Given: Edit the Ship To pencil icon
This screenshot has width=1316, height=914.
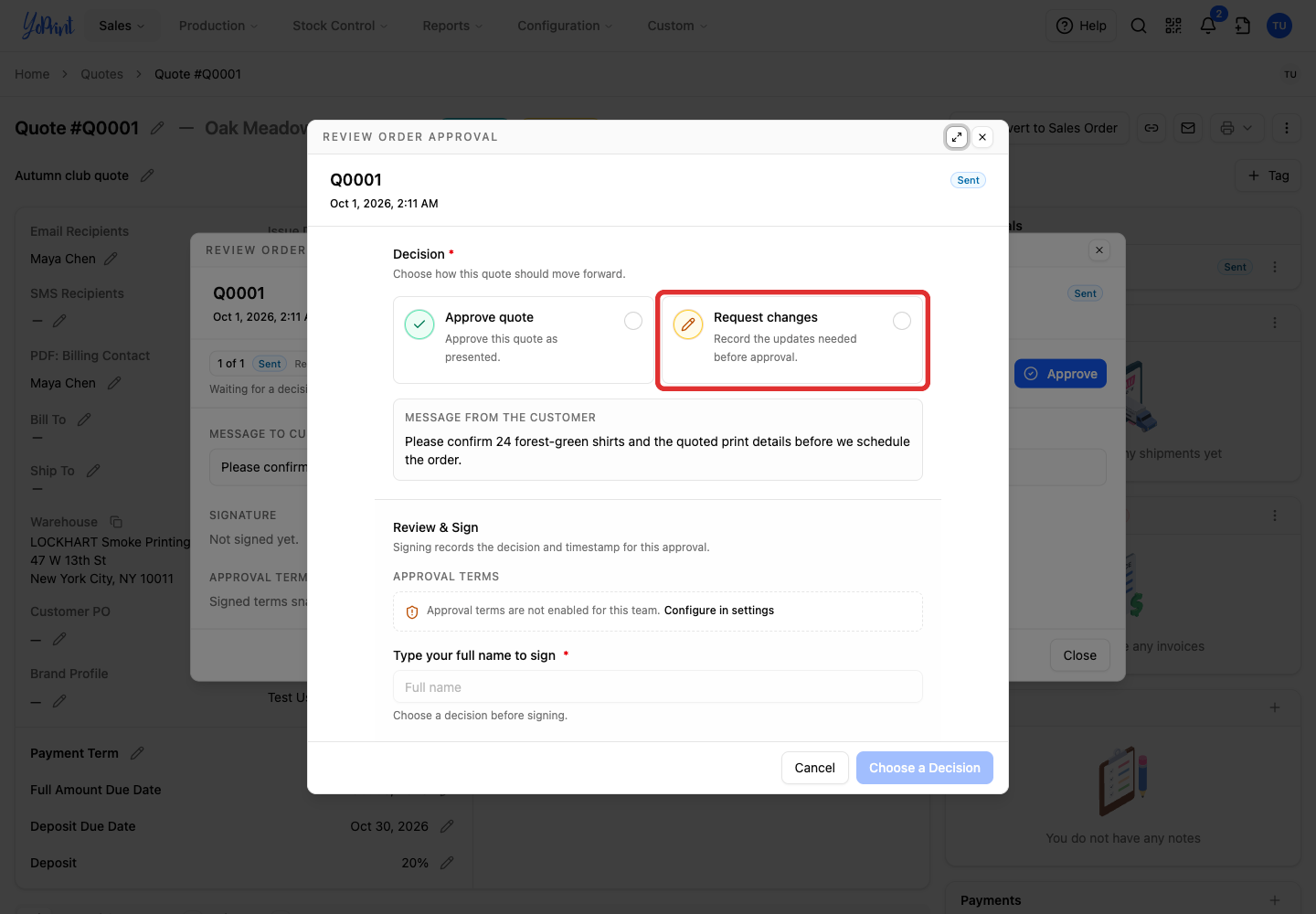Looking at the screenshot, I should [x=93, y=471].
